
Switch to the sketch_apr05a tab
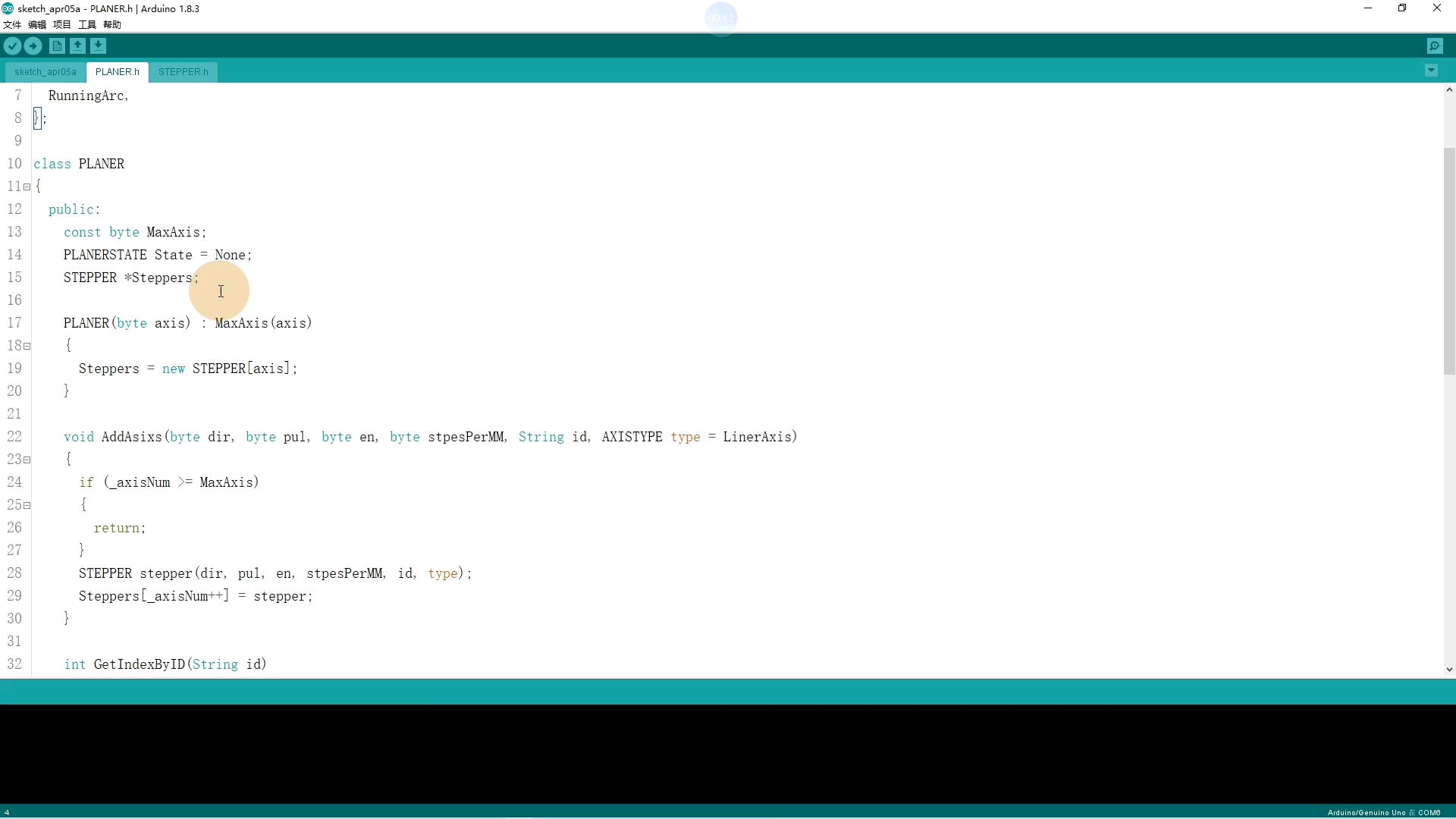point(45,72)
